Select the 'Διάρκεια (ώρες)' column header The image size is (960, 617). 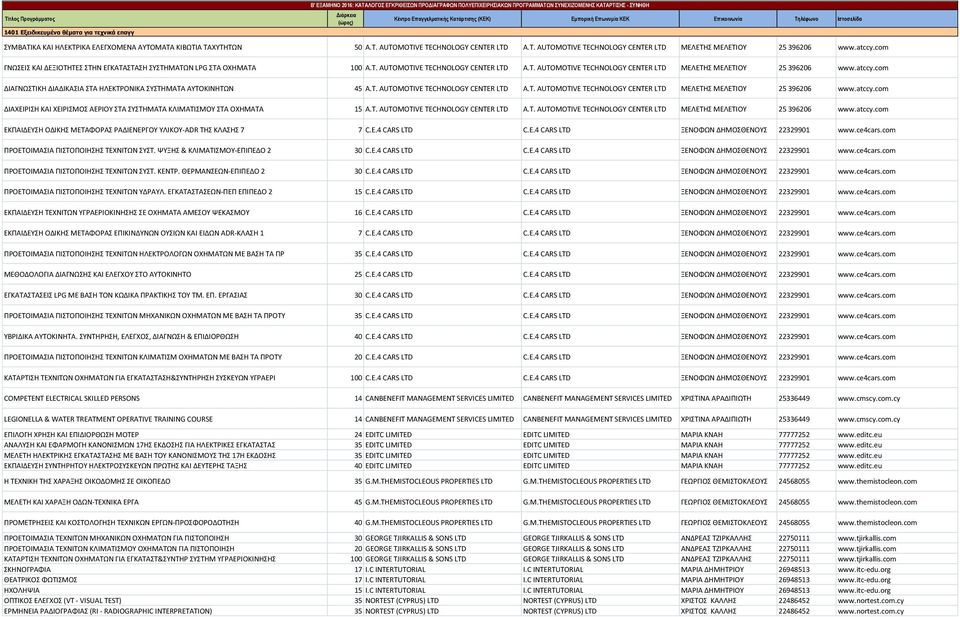point(346,19)
